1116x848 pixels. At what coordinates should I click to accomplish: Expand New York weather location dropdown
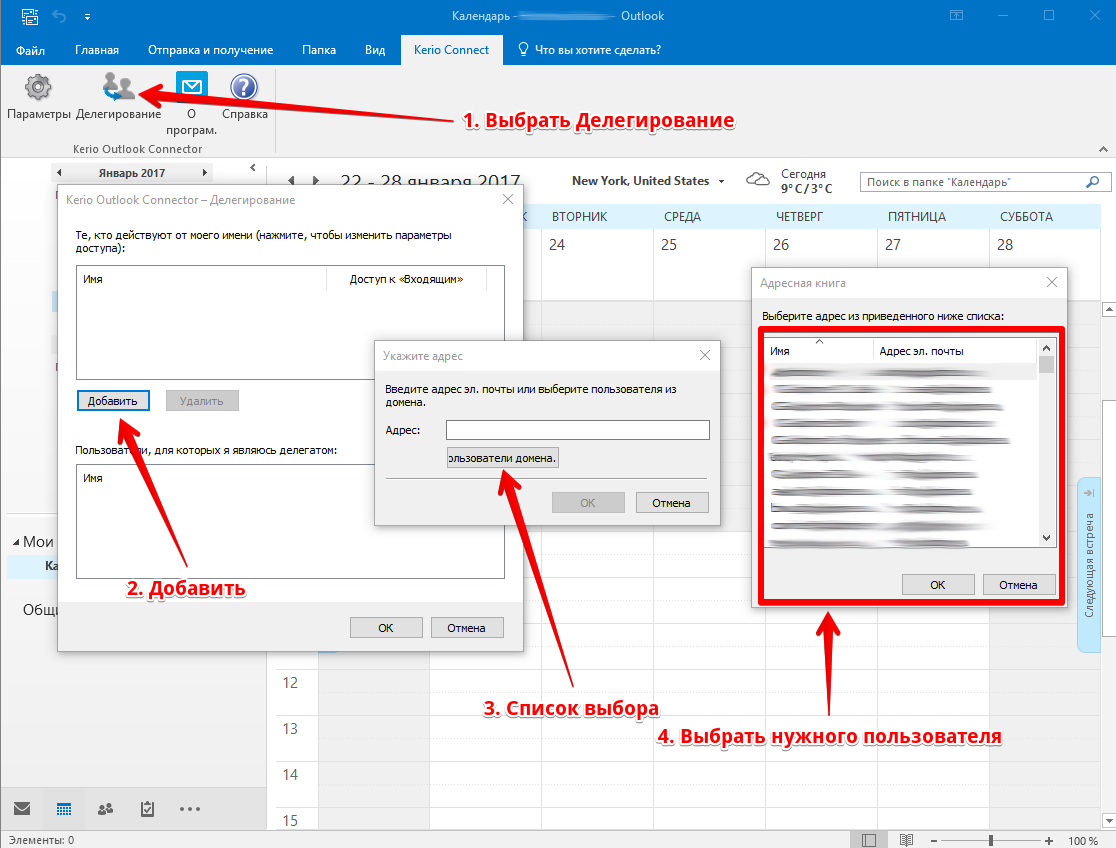pos(720,182)
